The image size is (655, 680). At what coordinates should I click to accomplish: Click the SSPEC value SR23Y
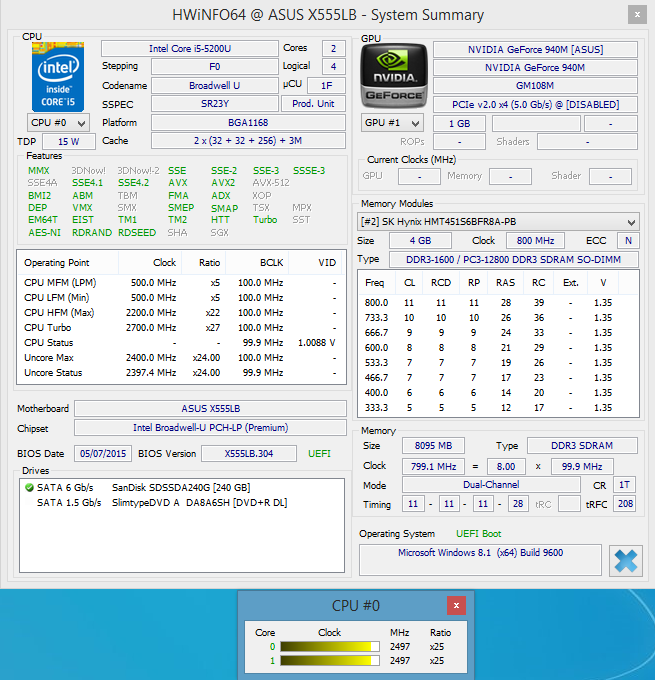pos(215,104)
